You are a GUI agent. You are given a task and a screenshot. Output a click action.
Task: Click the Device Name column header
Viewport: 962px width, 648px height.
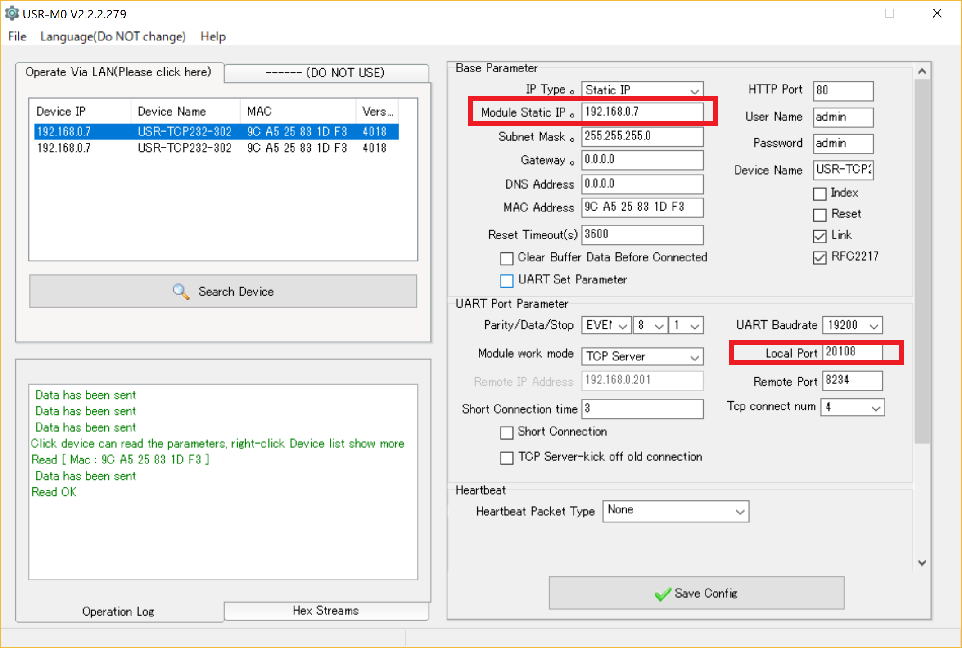click(185, 112)
